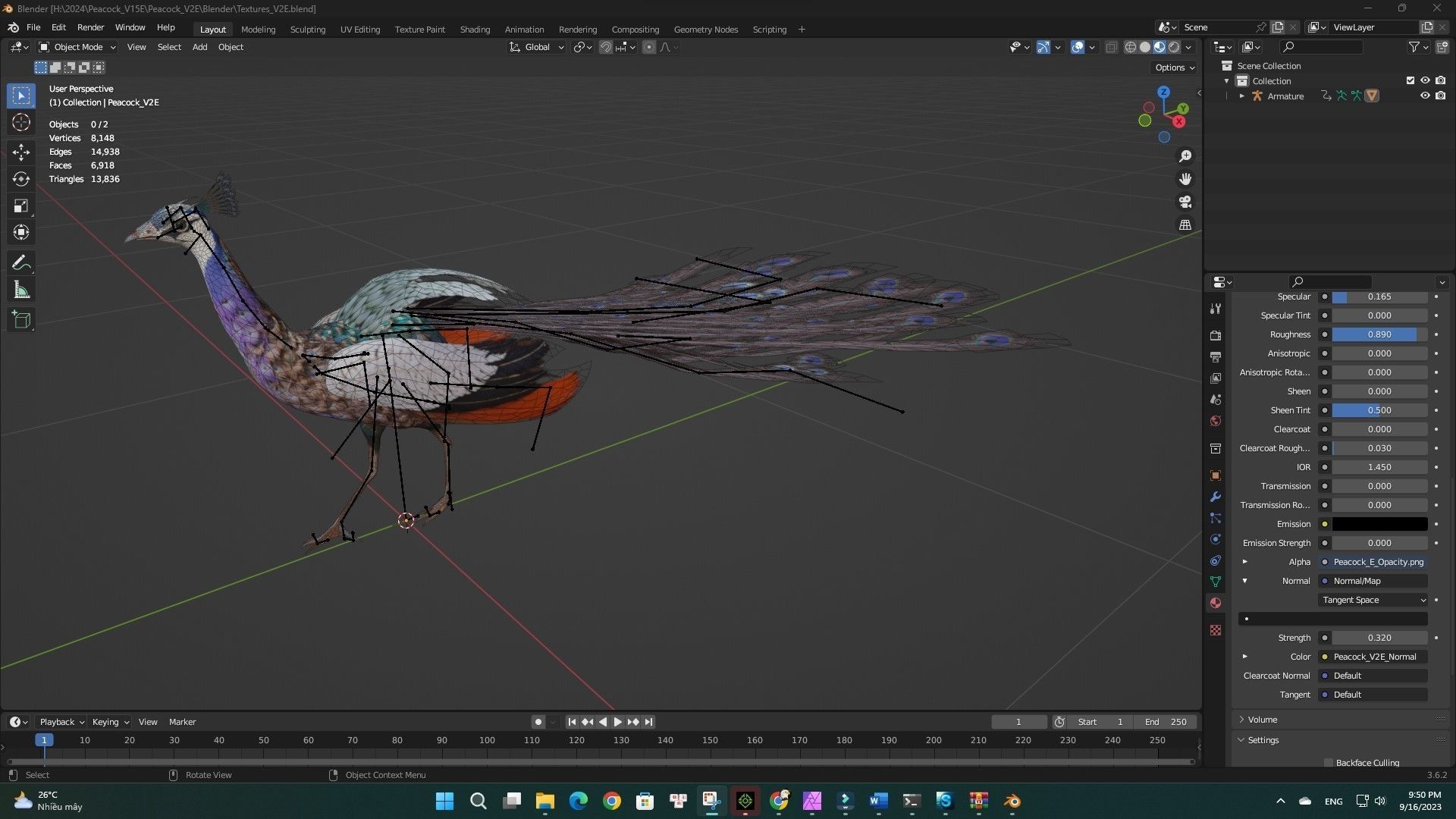Image resolution: width=1456 pixels, height=819 pixels.
Task: Toggle Armature render camera icon
Action: pyautogui.click(x=1440, y=96)
